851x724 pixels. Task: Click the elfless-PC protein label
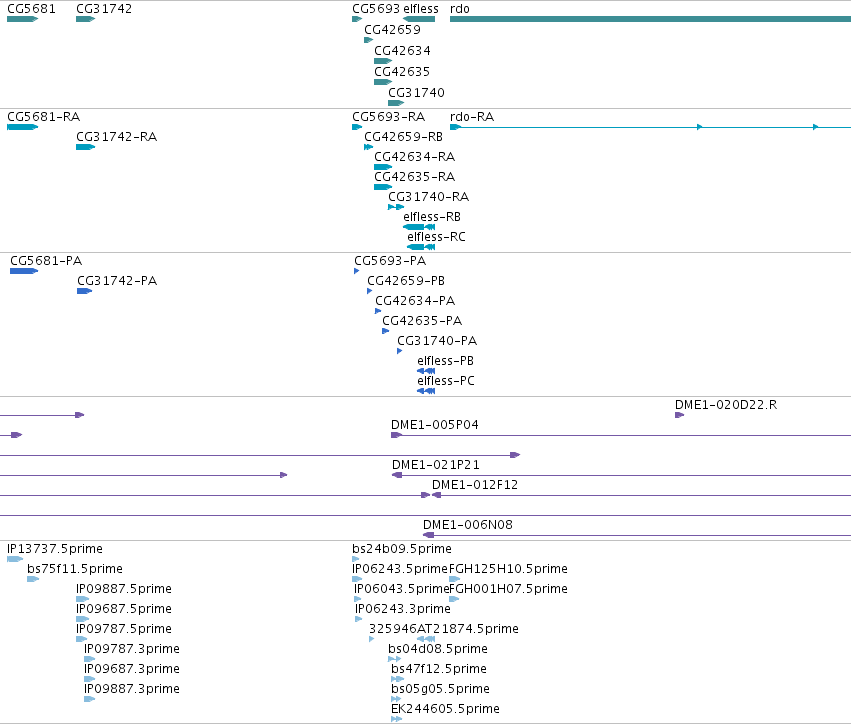point(446,382)
